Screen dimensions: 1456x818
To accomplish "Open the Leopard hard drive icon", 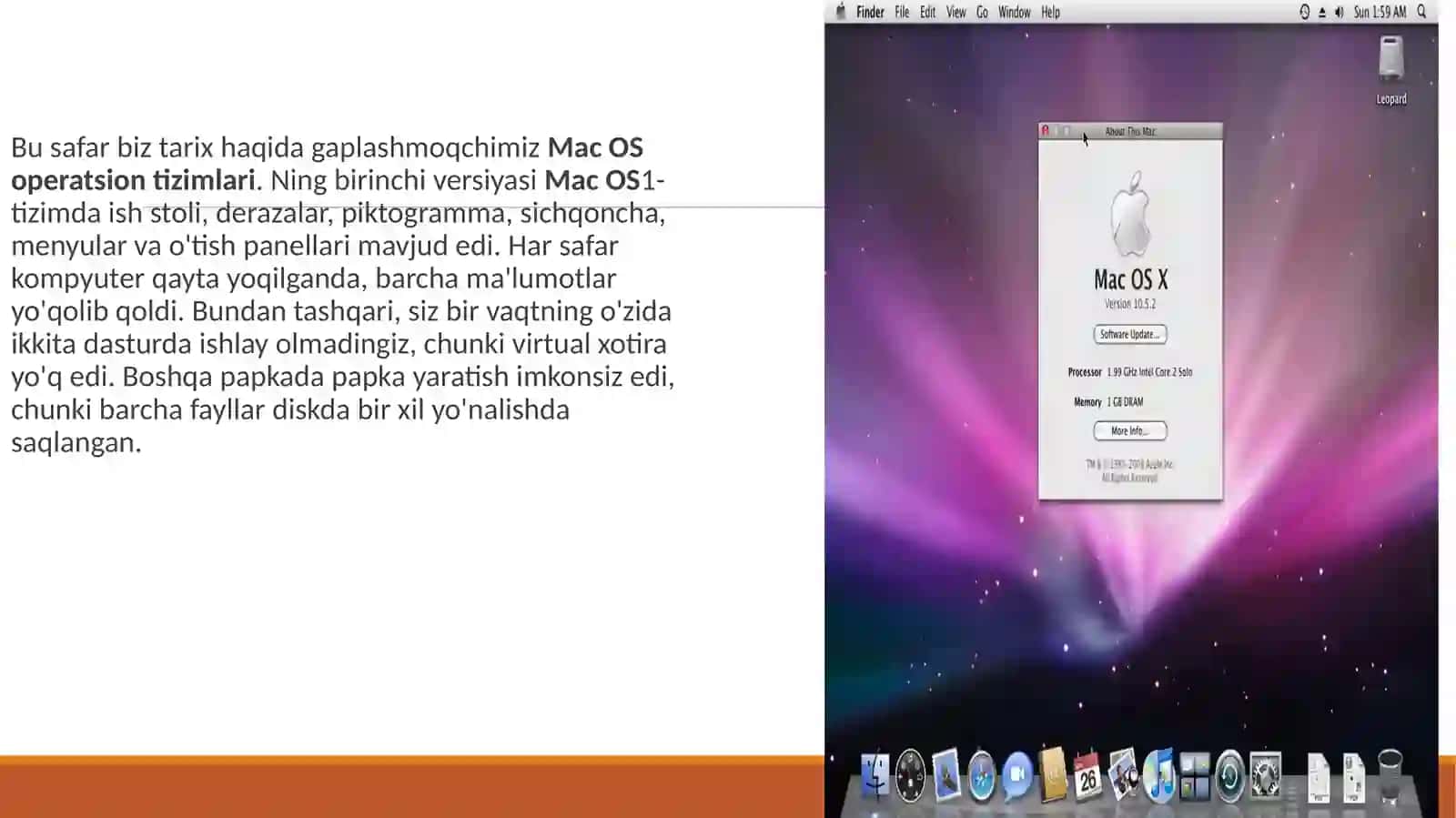I will (1391, 60).
